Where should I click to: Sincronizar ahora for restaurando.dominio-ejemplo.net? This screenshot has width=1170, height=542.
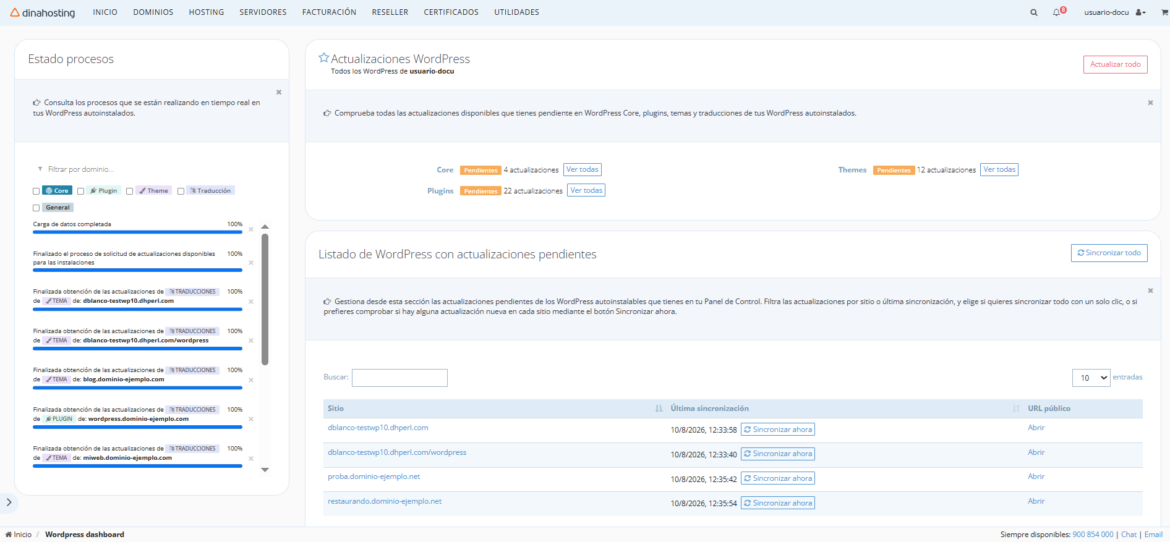[x=778, y=503]
